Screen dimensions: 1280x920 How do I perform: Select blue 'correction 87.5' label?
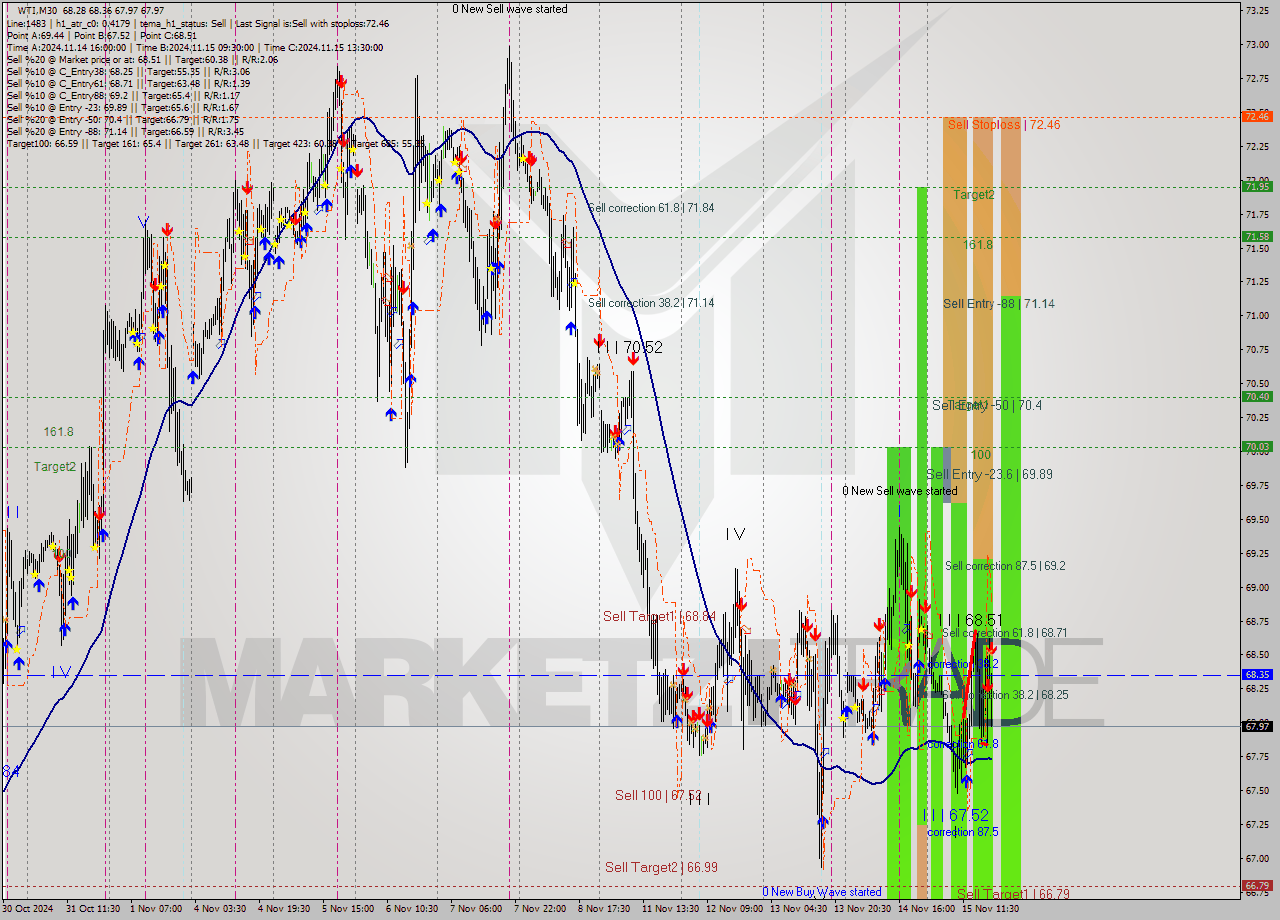pos(962,832)
